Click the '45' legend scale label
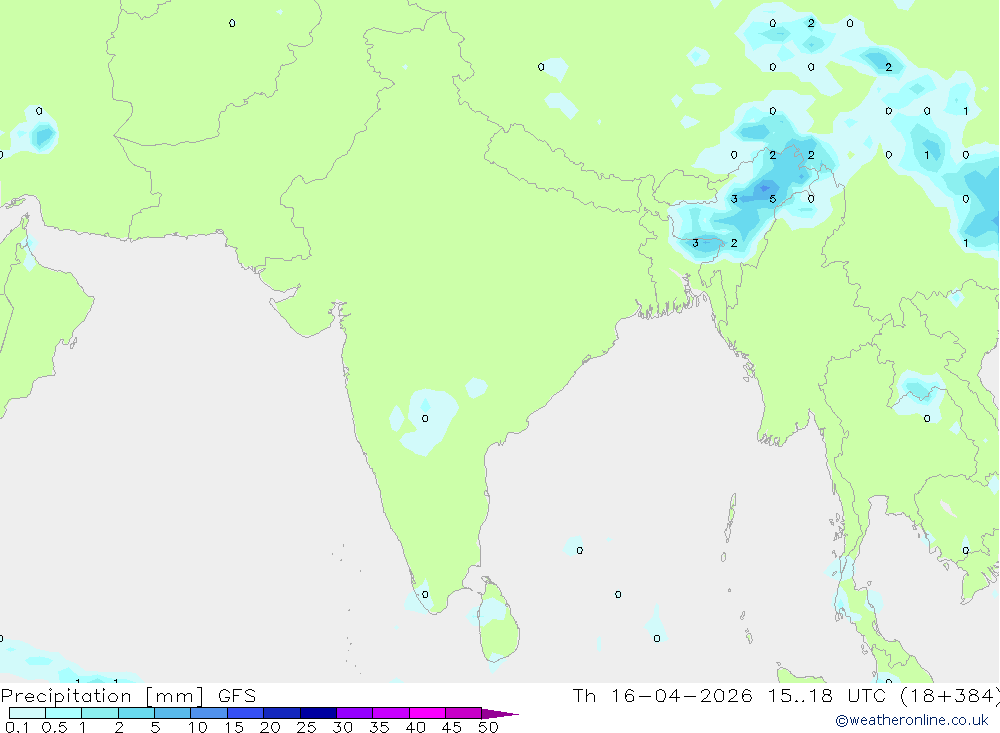 coord(452,727)
